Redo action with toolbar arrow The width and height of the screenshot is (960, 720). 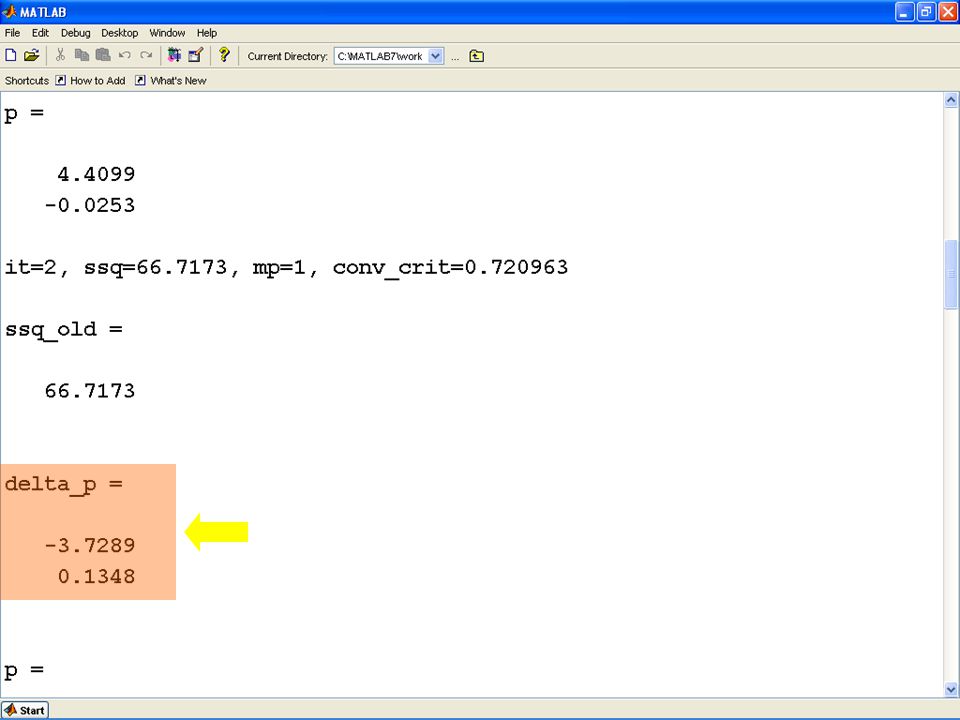[146, 56]
